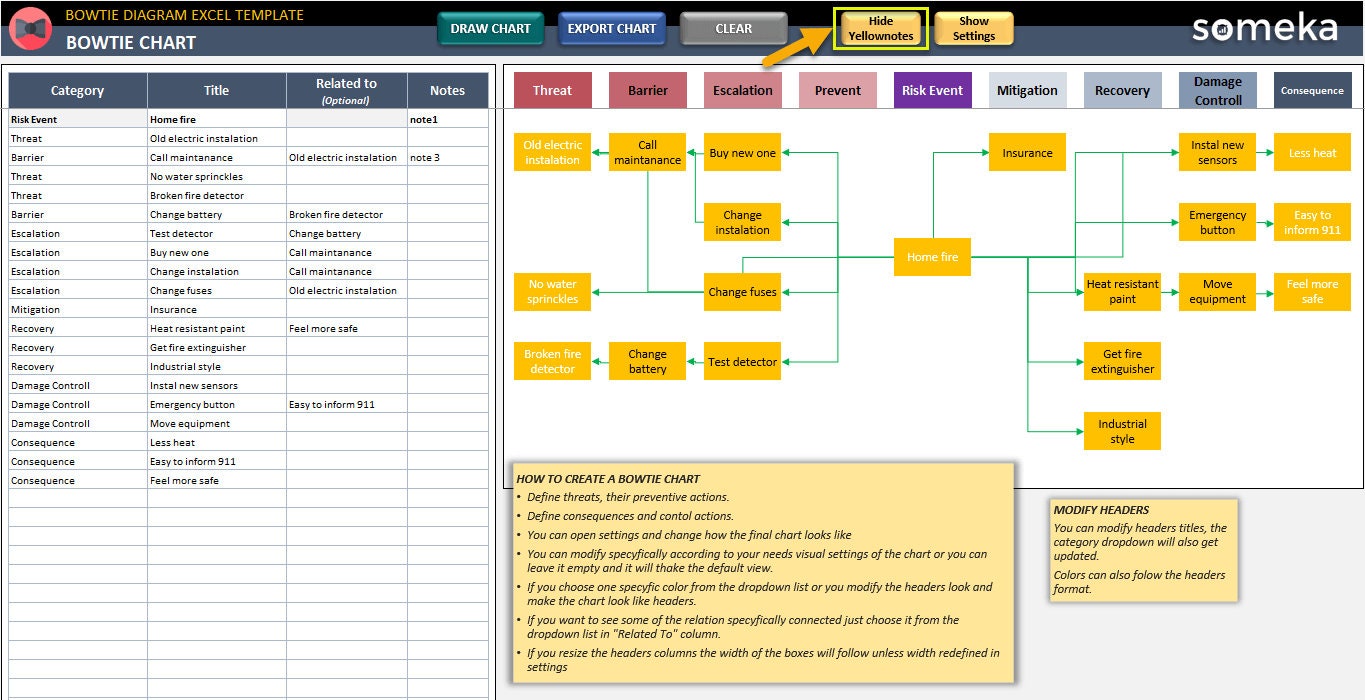The image size is (1365, 700).
Task: Click the Home fire chart node
Action: point(932,257)
